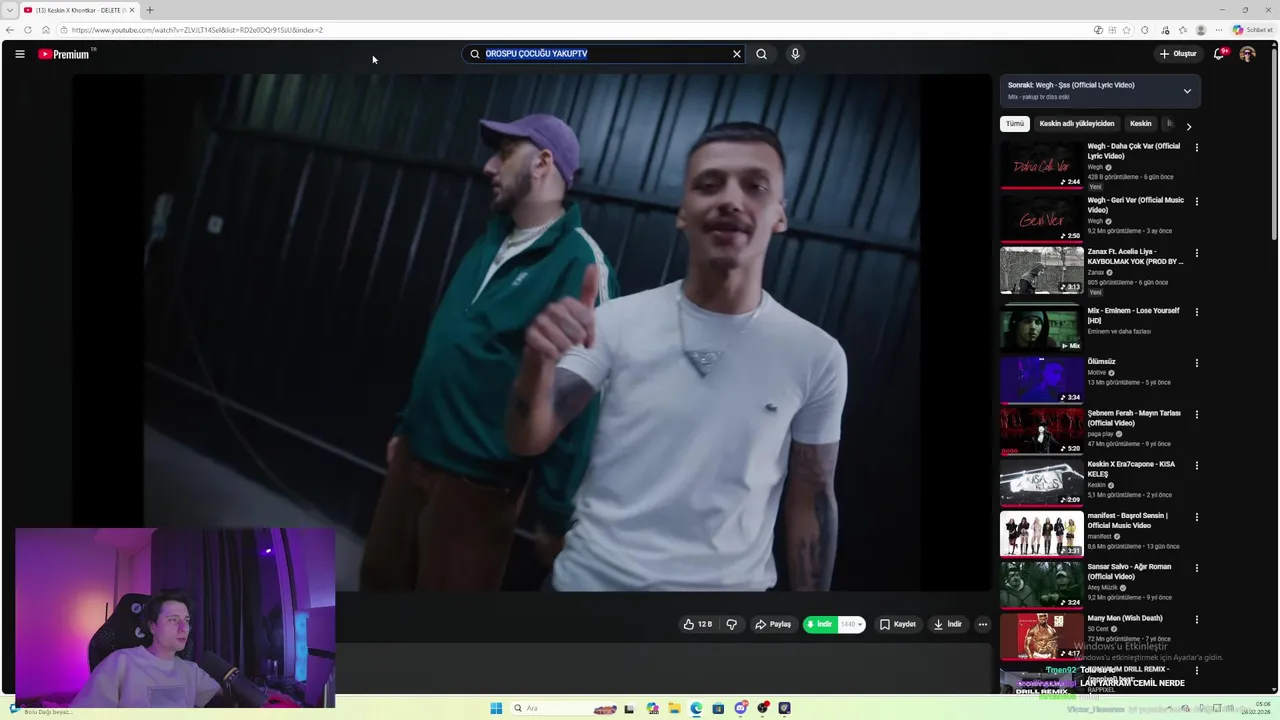Screen dimensions: 1280x720
Task: Select the 50 Cent channel name
Action: click(1098, 629)
